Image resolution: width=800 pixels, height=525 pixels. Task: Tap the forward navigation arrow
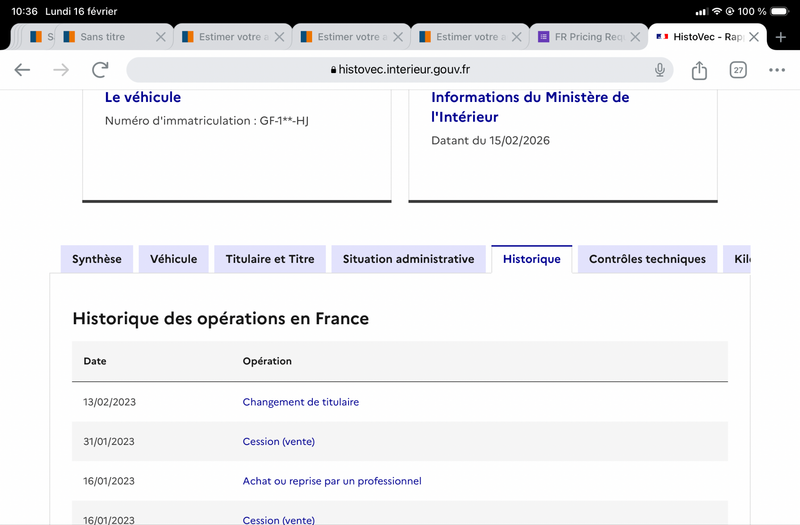click(x=61, y=70)
